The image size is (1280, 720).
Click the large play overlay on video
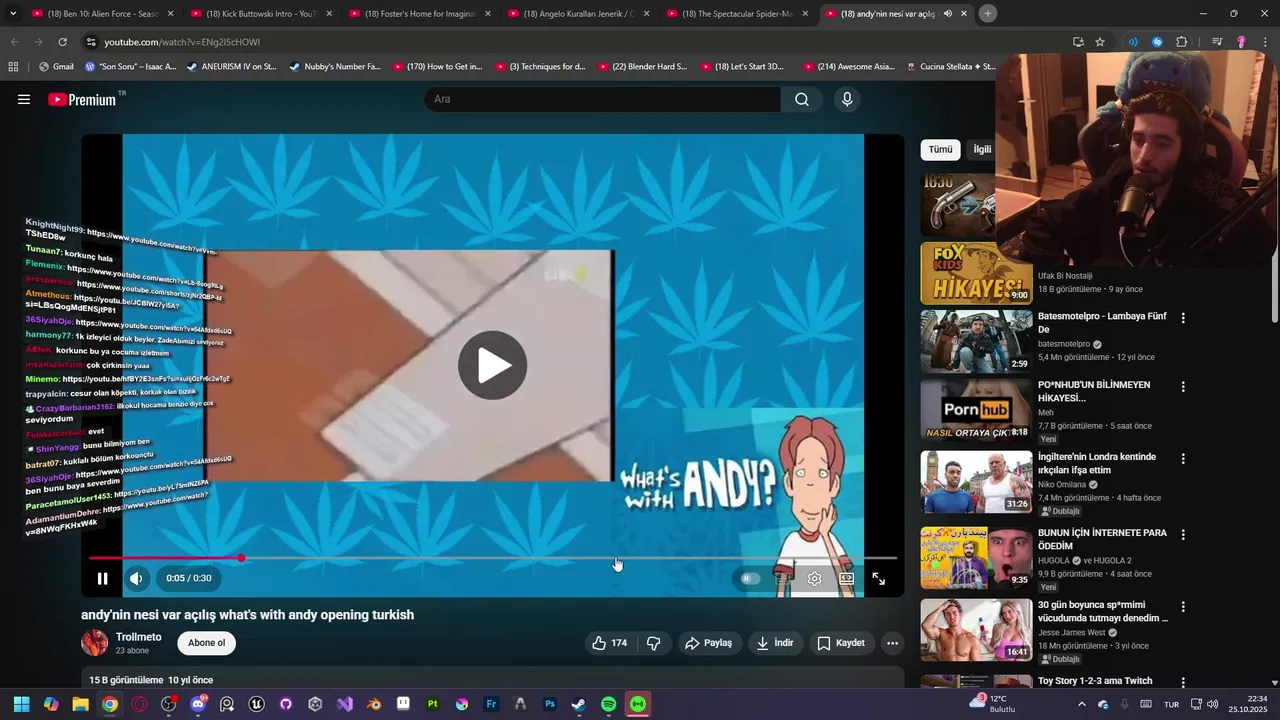tap(492, 365)
